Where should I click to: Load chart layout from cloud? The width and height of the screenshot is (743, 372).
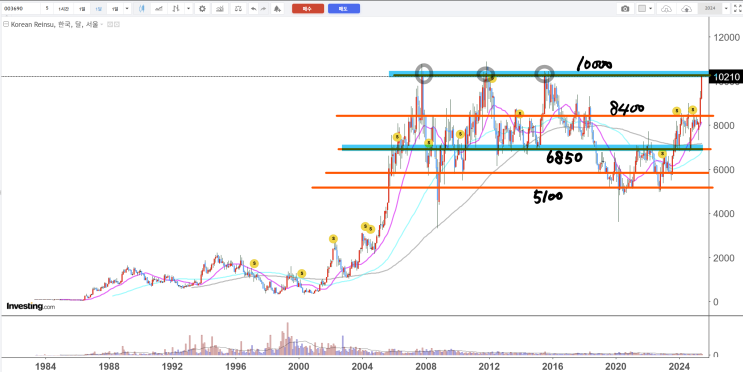(666, 9)
